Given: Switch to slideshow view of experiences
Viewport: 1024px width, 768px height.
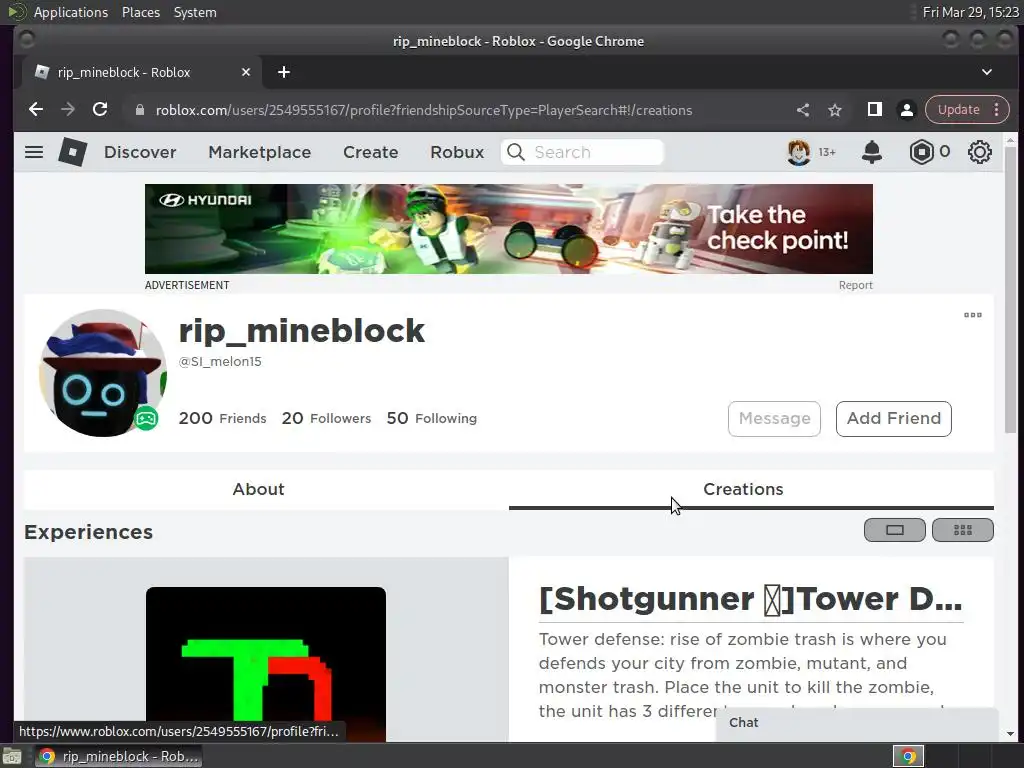Looking at the screenshot, I should [x=895, y=530].
